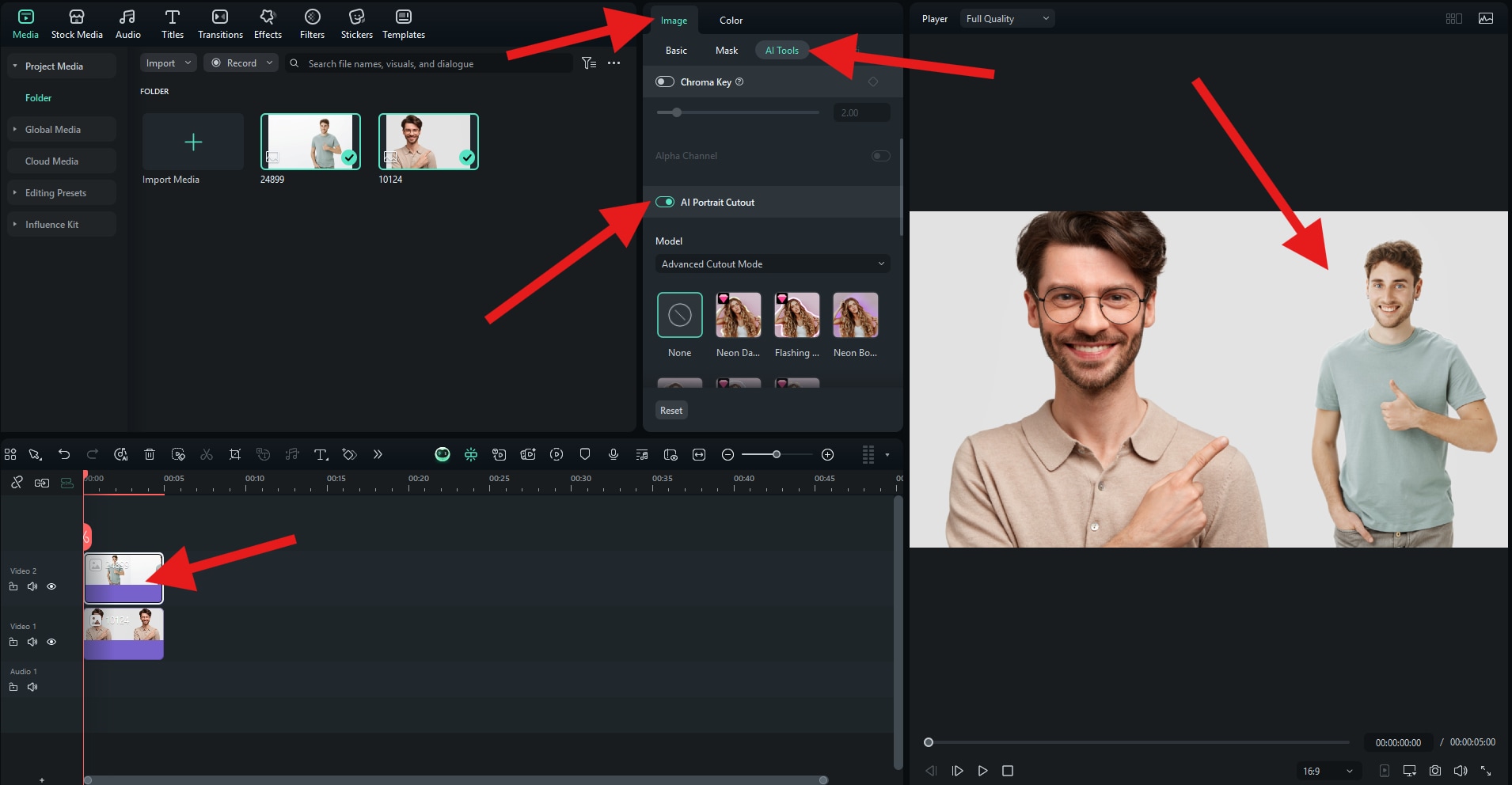
Task: Select the Folder item under Project Media
Action: click(38, 97)
